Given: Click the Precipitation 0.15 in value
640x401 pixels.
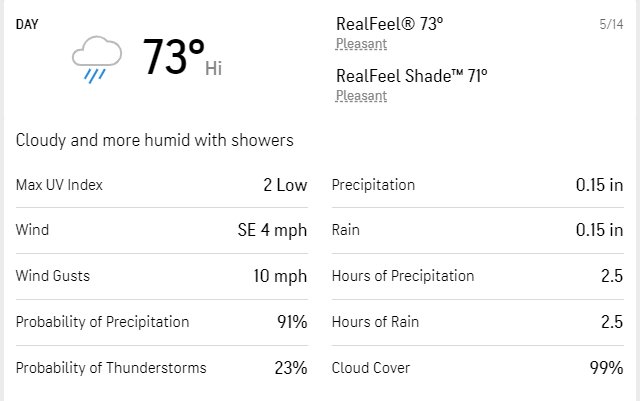Looking at the screenshot, I should [x=599, y=185].
